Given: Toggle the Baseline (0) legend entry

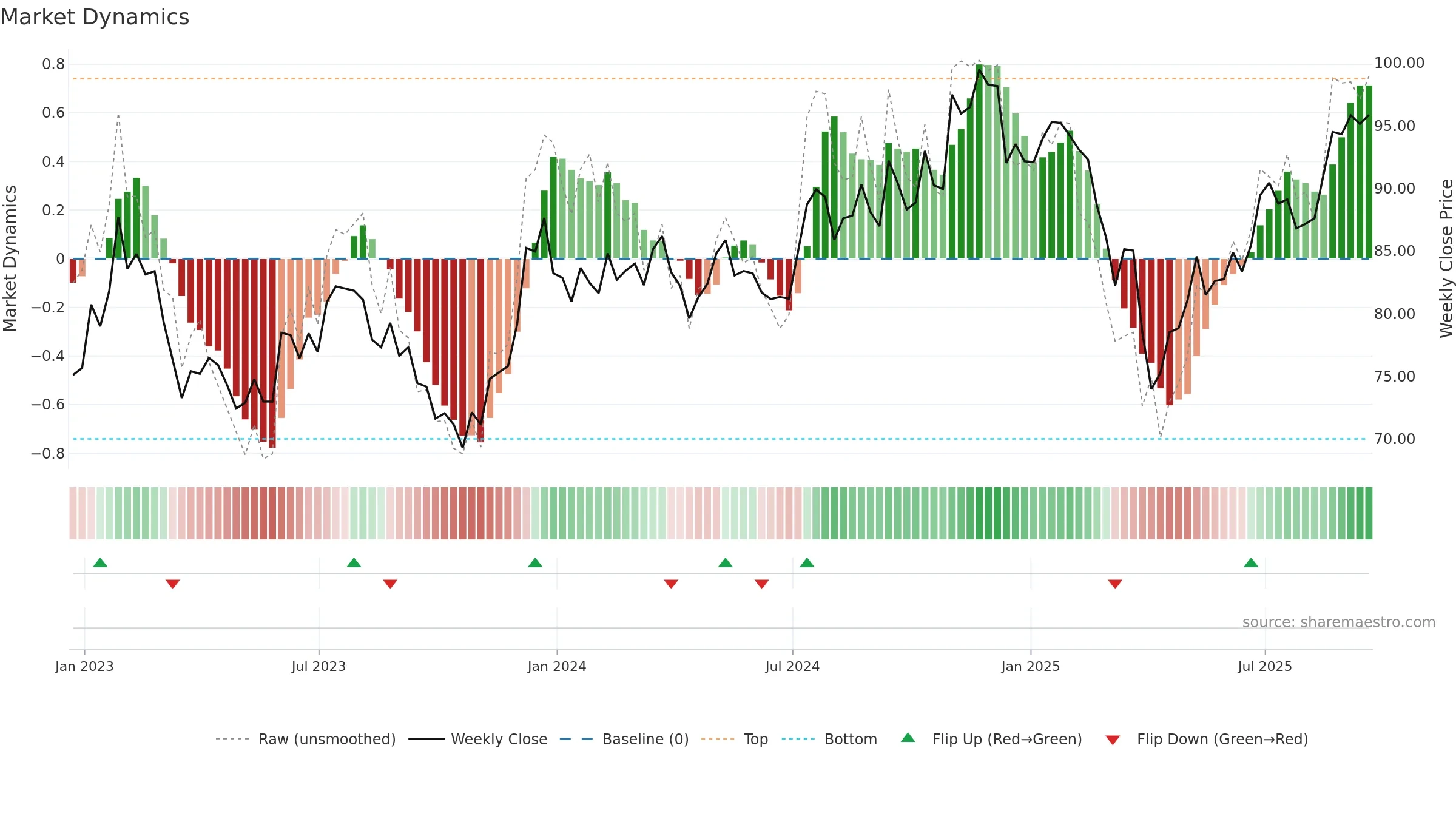Looking at the screenshot, I should click(x=624, y=739).
